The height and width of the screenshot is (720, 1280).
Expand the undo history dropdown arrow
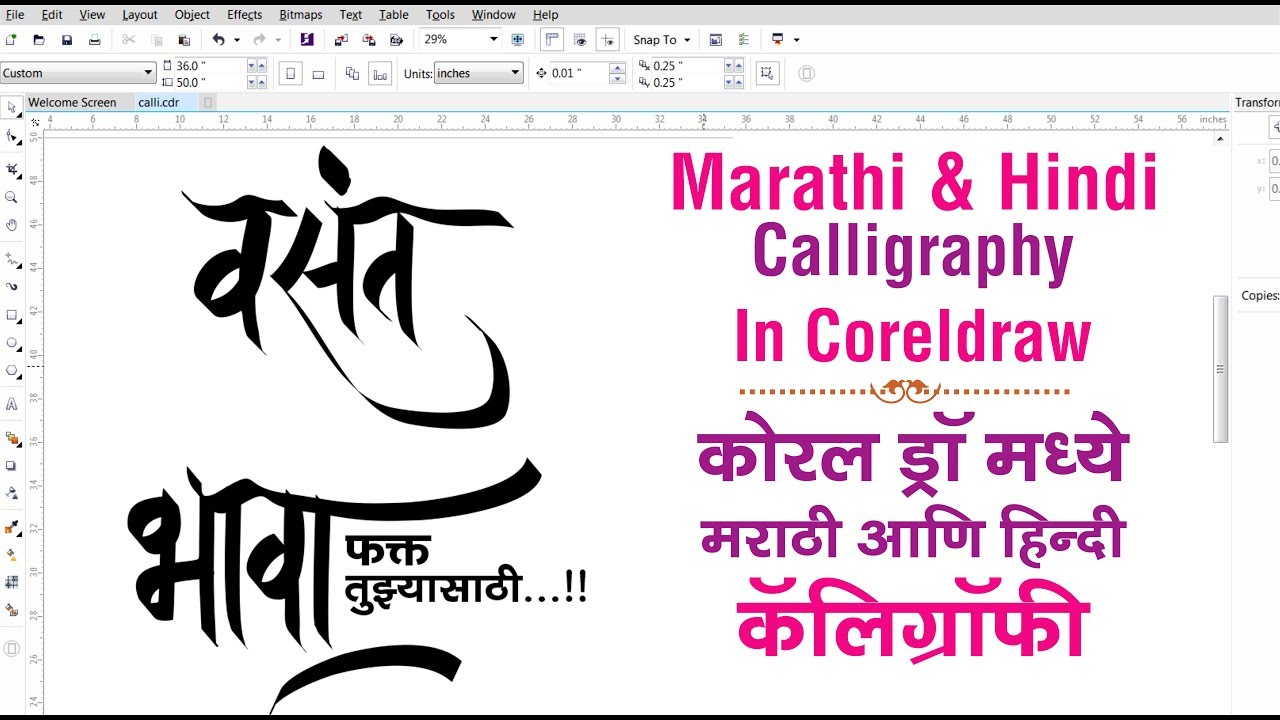237,40
